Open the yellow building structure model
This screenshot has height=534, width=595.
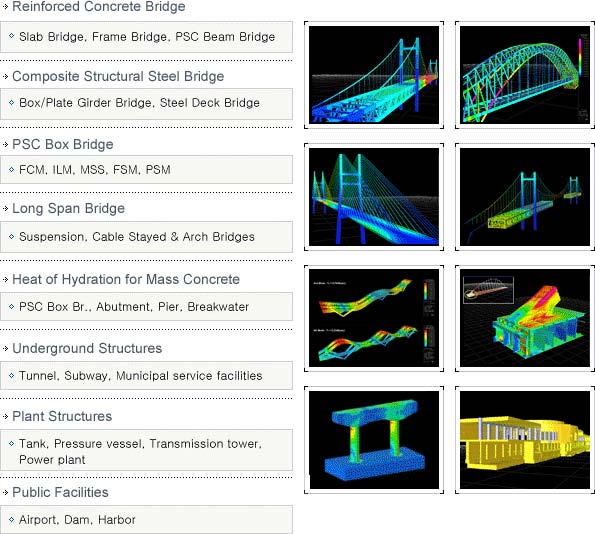525,440
